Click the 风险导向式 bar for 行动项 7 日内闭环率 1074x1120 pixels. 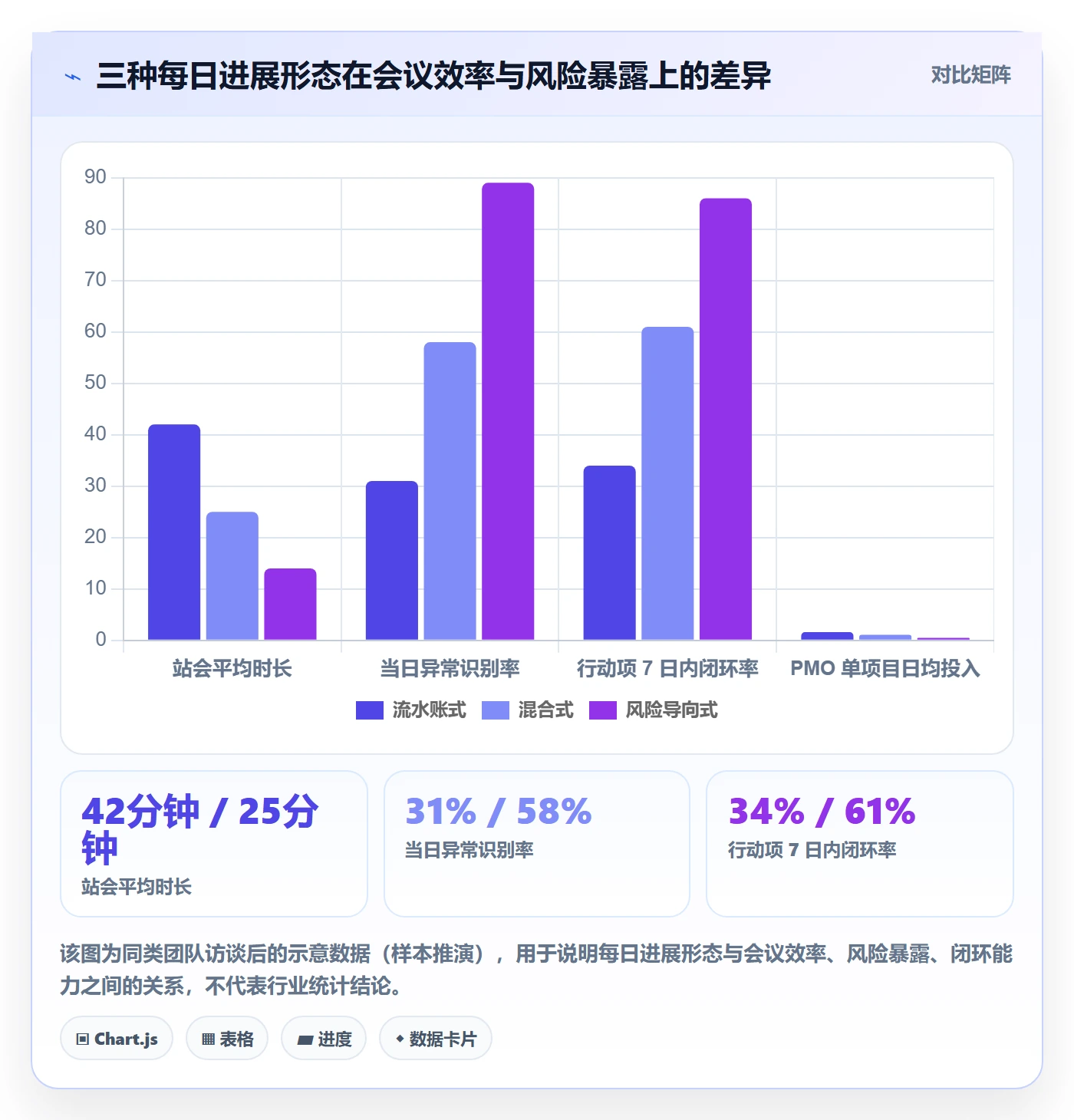point(726,419)
